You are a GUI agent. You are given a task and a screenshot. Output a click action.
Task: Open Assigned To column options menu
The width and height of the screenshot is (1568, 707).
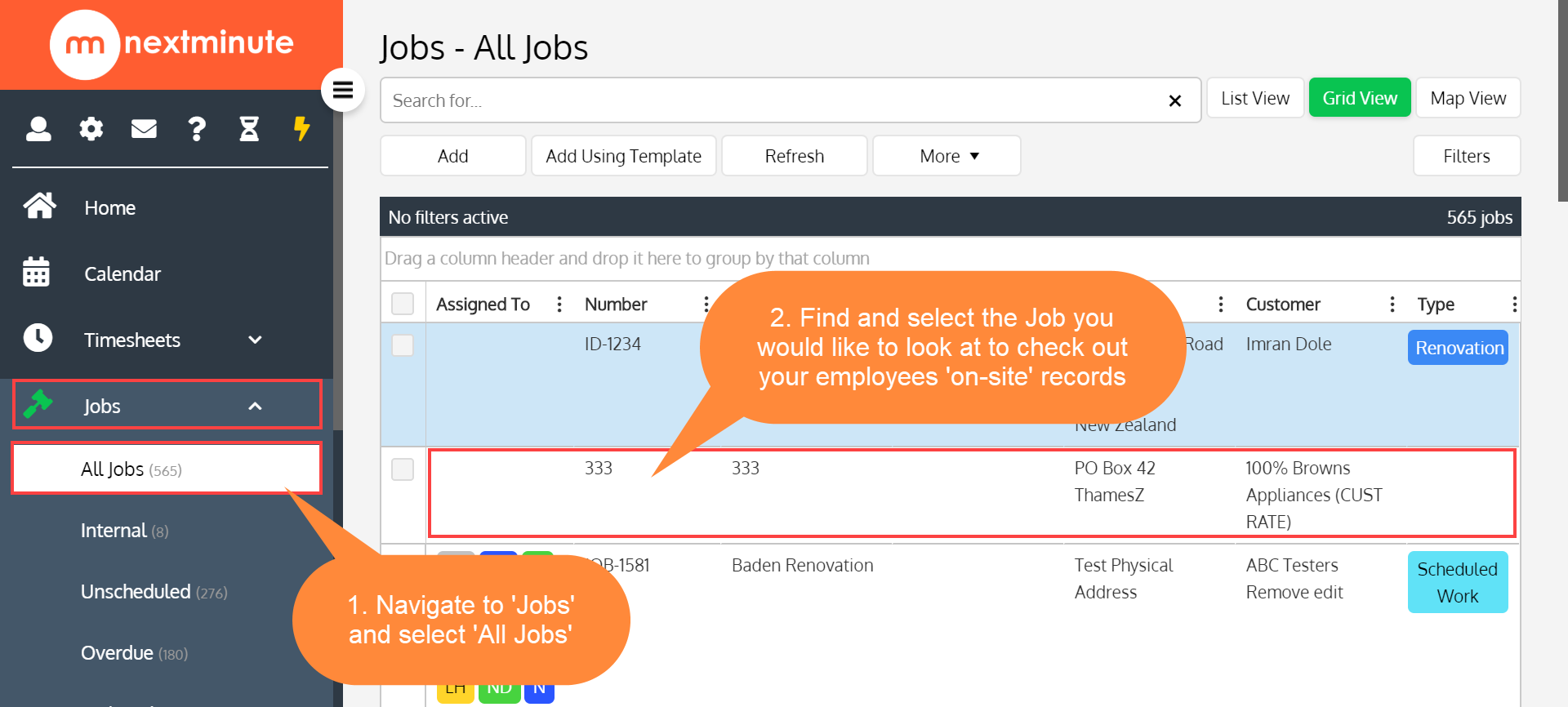(x=559, y=305)
